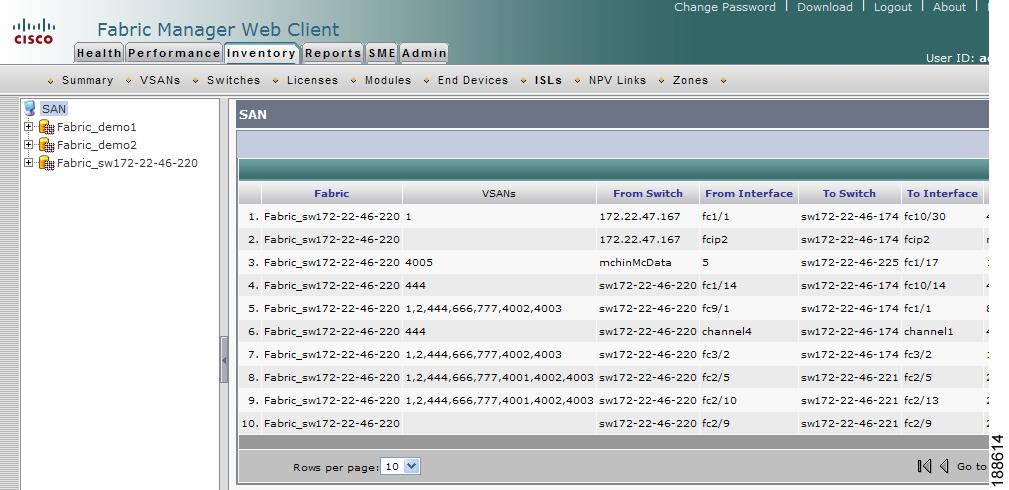Click fc9/1 From Interface in row 5
This screenshot has width=1009, height=490.
click(x=716, y=308)
